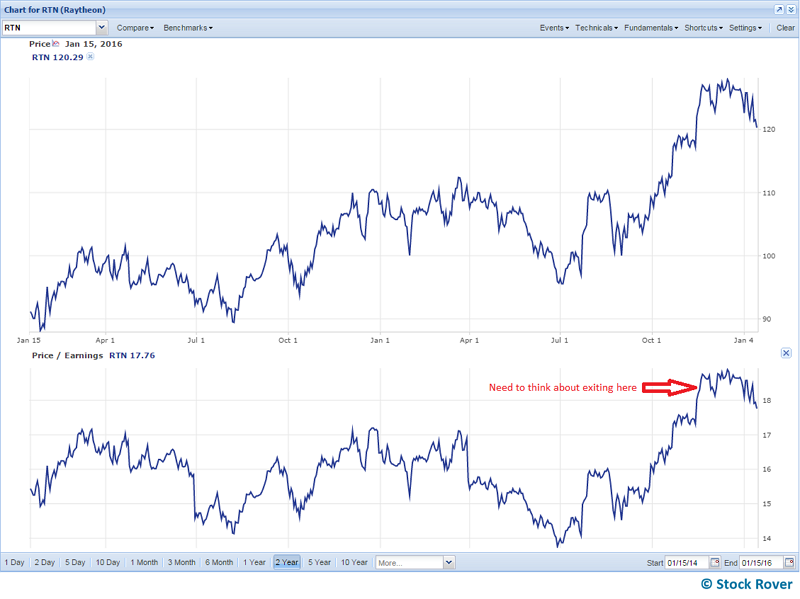The height and width of the screenshot is (599, 800).
Task: Pop out the chart window using the arrow icon
Action: pos(779,10)
